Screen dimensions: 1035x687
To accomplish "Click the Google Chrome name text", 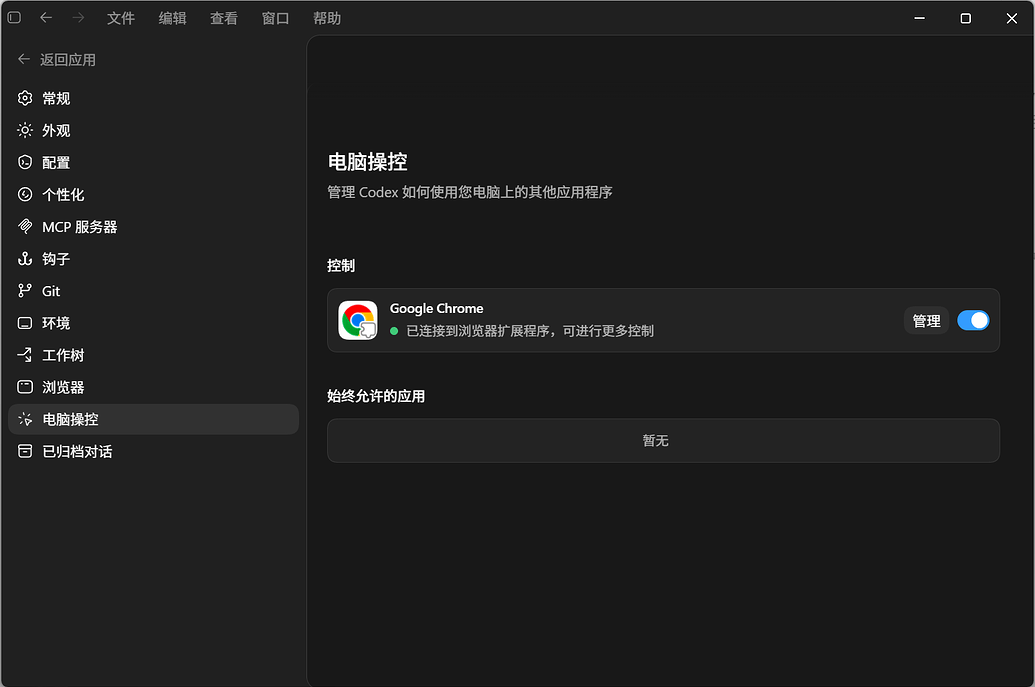I will click(436, 308).
